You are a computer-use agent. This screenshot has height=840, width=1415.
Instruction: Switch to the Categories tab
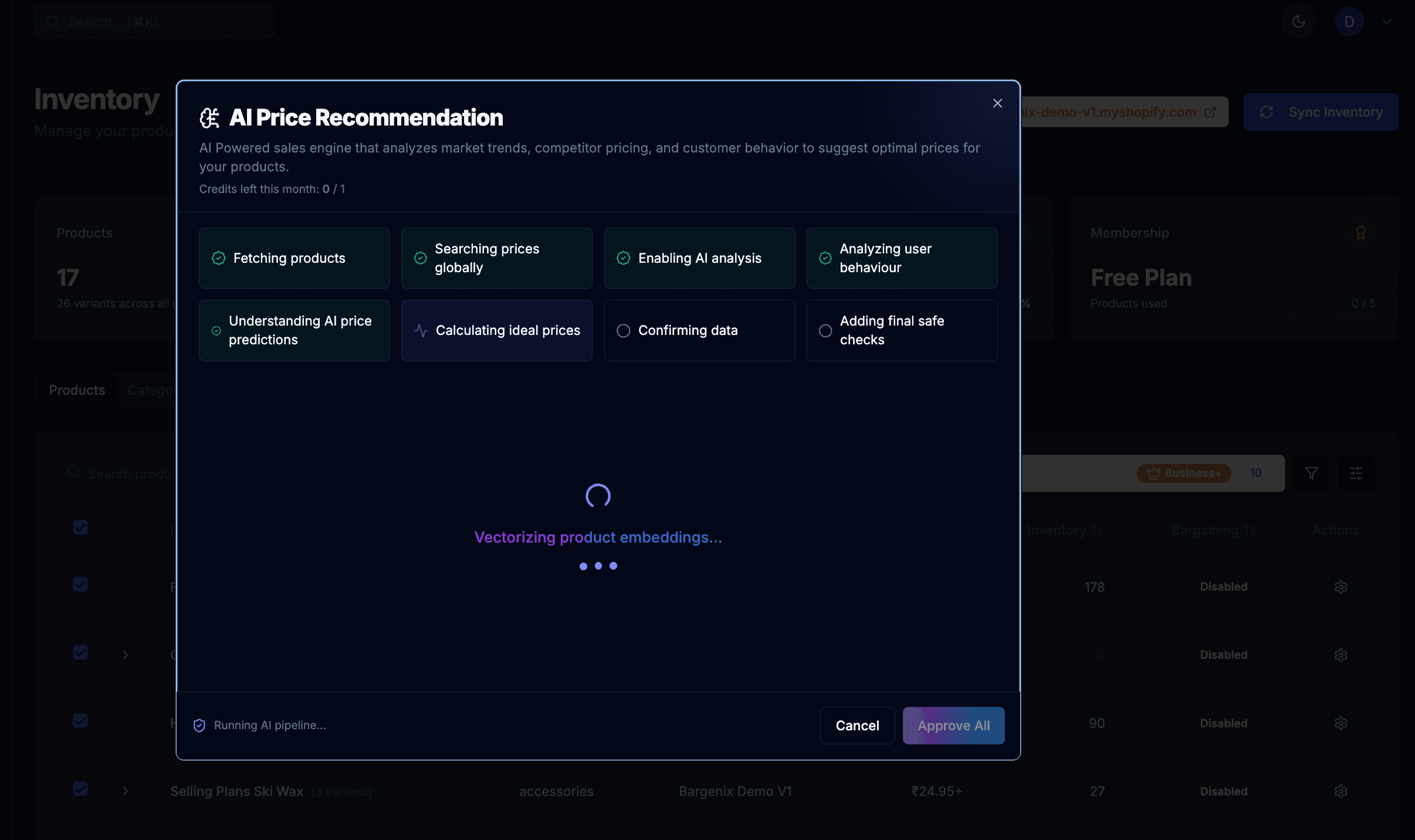151,389
